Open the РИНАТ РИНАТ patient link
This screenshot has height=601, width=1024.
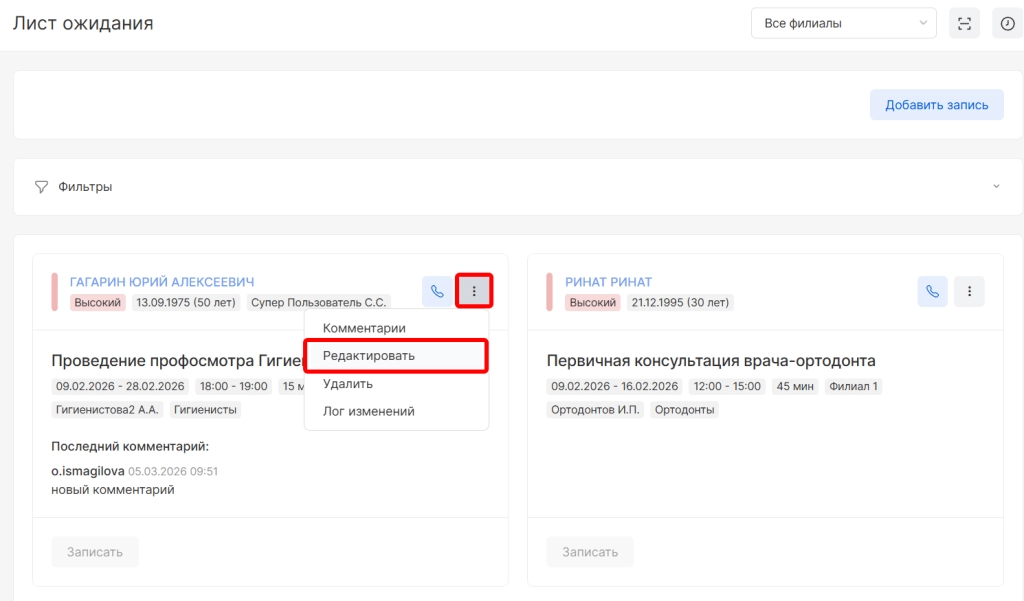point(608,282)
